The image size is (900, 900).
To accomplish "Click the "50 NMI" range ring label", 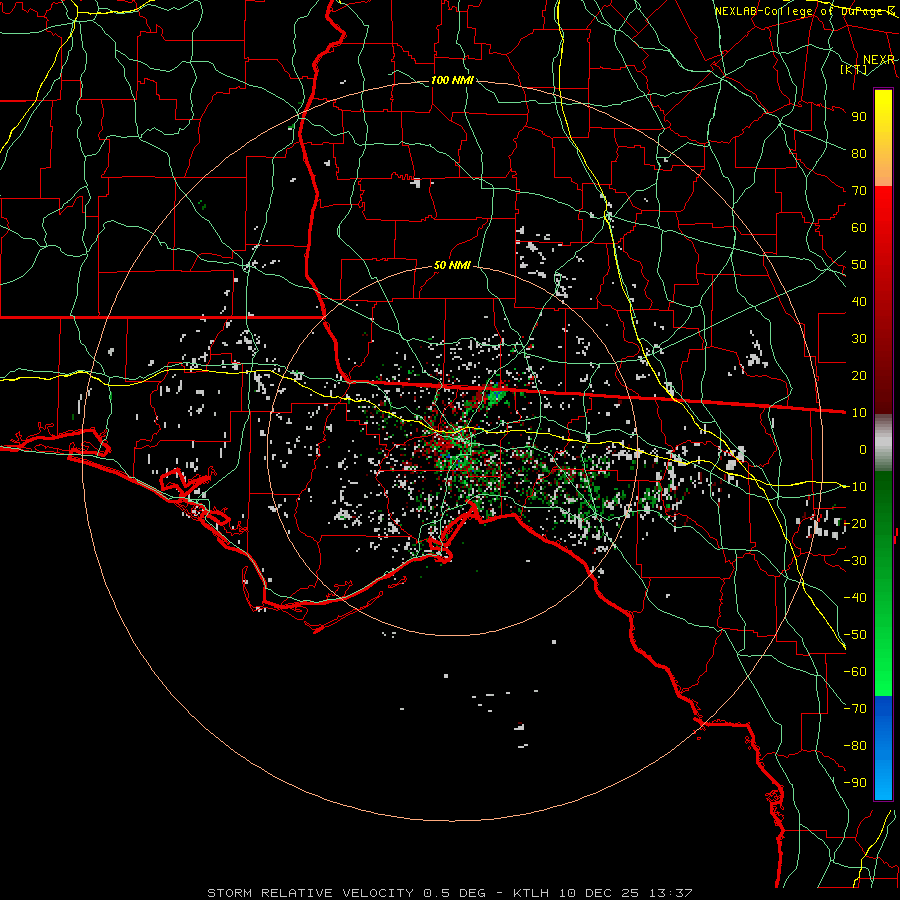I will click(452, 265).
